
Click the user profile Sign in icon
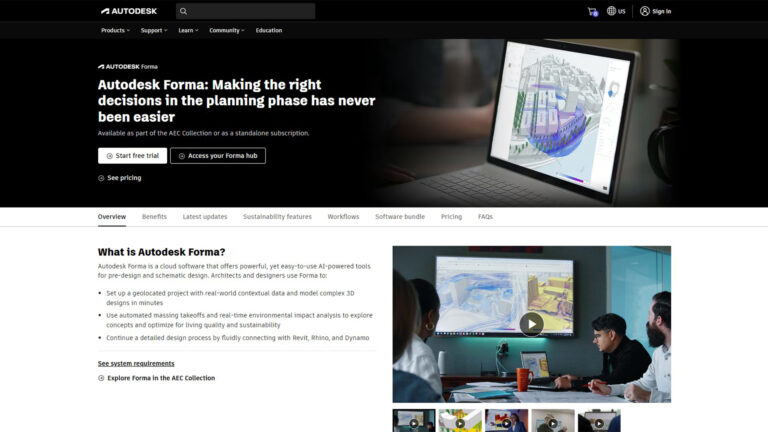click(x=645, y=11)
